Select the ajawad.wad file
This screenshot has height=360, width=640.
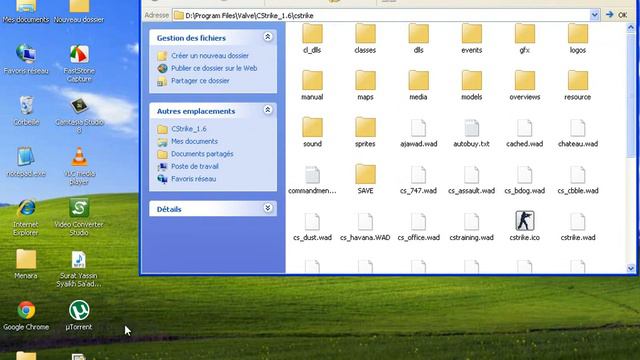(418, 133)
